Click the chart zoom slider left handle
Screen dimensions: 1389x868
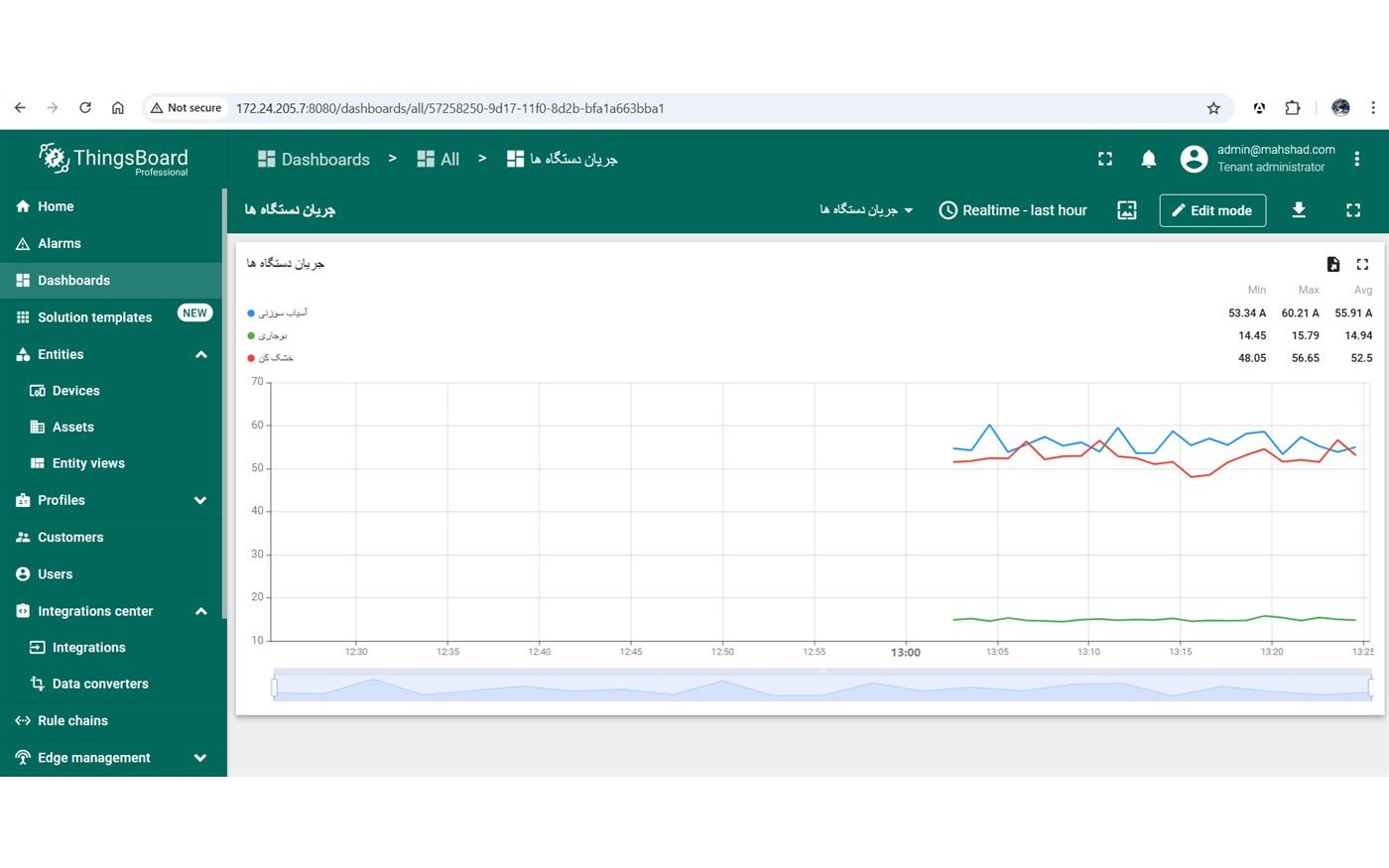[274, 686]
